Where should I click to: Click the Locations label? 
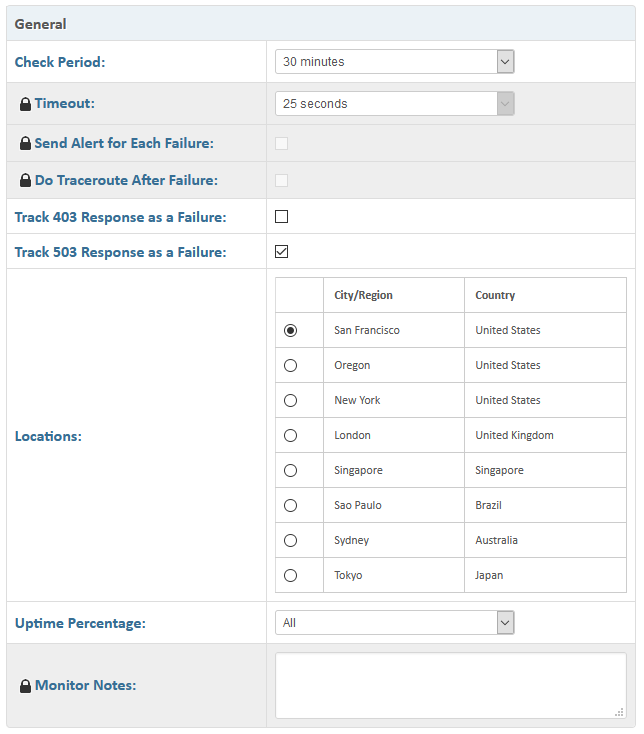(48, 436)
